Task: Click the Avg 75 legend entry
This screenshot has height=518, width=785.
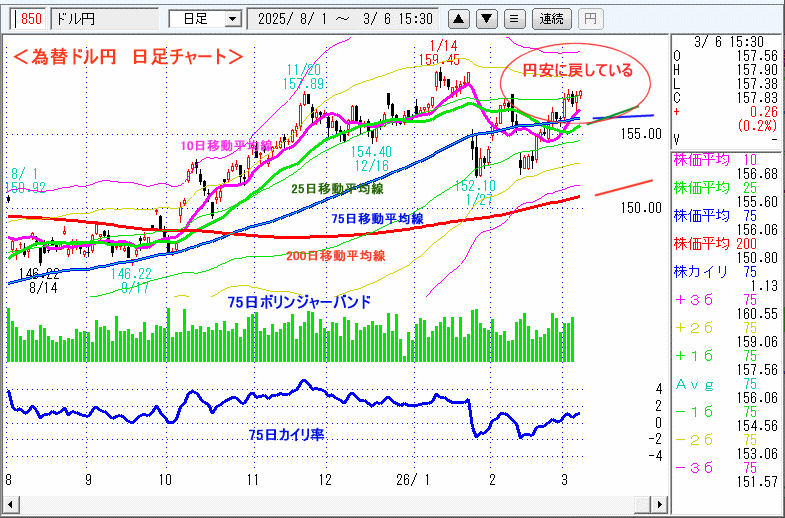Action: pyautogui.click(x=716, y=384)
